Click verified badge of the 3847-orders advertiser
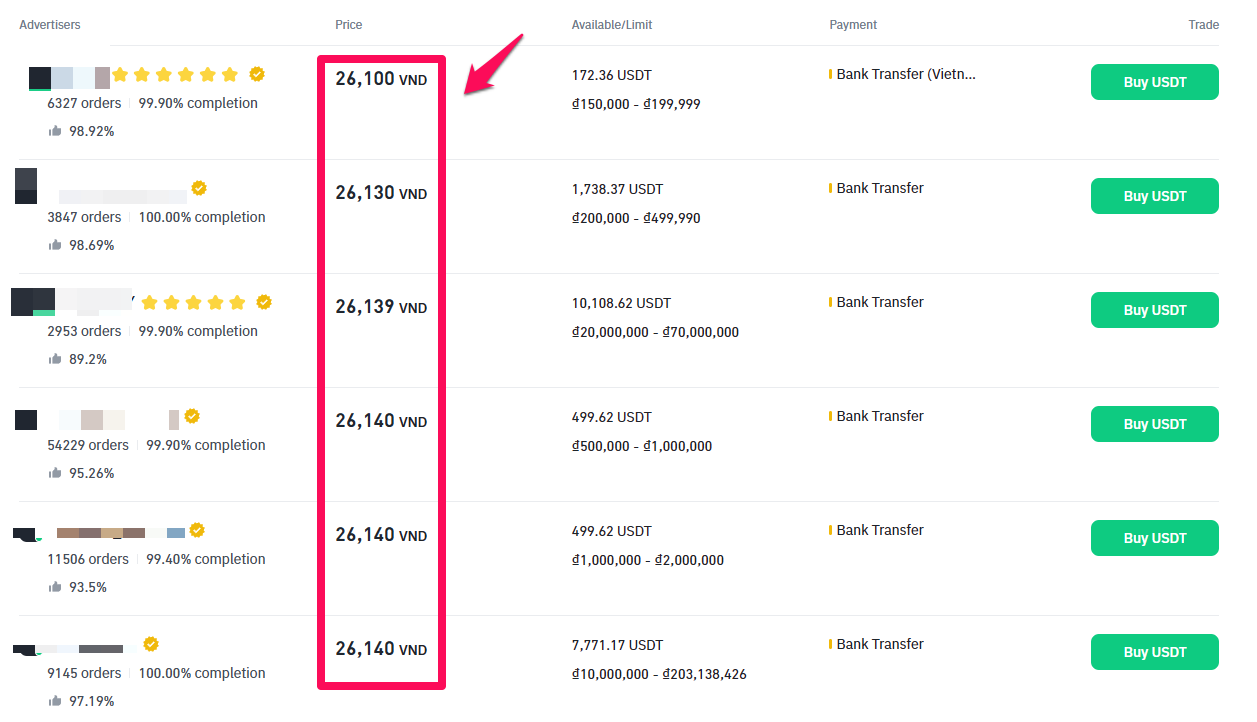This screenshot has width=1257, height=722. pos(199,188)
